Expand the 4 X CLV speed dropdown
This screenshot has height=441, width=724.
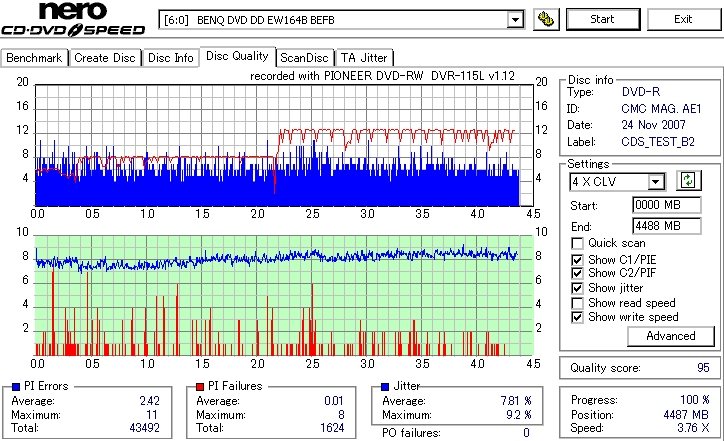[x=655, y=182]
